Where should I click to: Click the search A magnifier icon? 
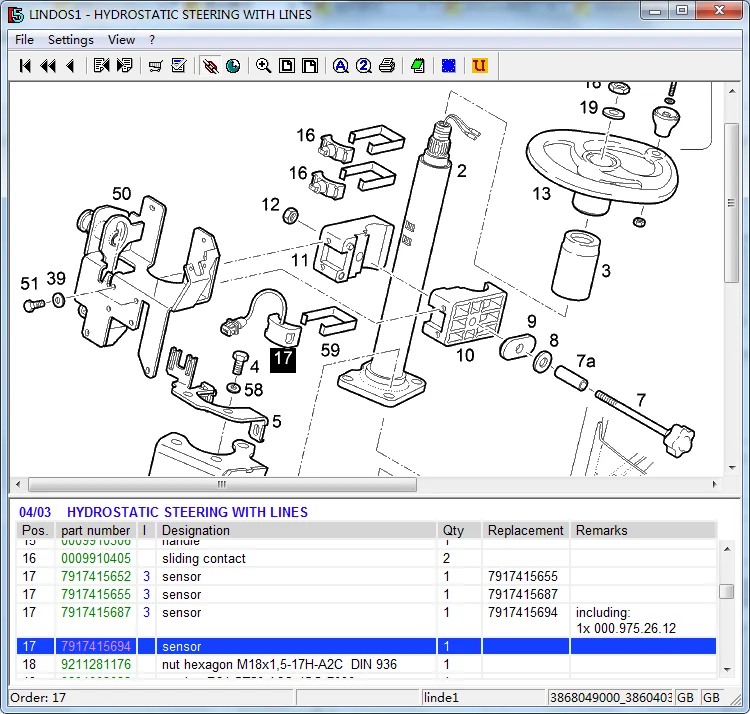click(341, 66)
